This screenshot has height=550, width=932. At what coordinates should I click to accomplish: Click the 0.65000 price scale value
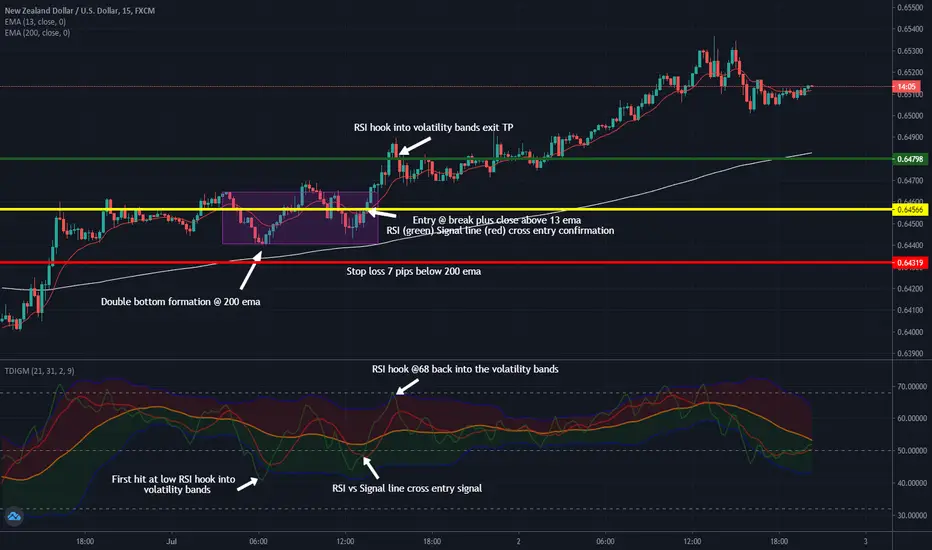[910, 116]
